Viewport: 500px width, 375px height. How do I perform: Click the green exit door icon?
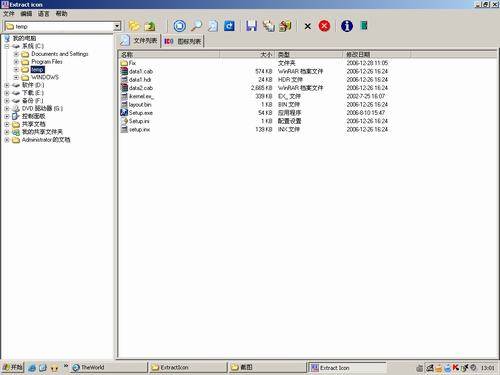point(364,25)
